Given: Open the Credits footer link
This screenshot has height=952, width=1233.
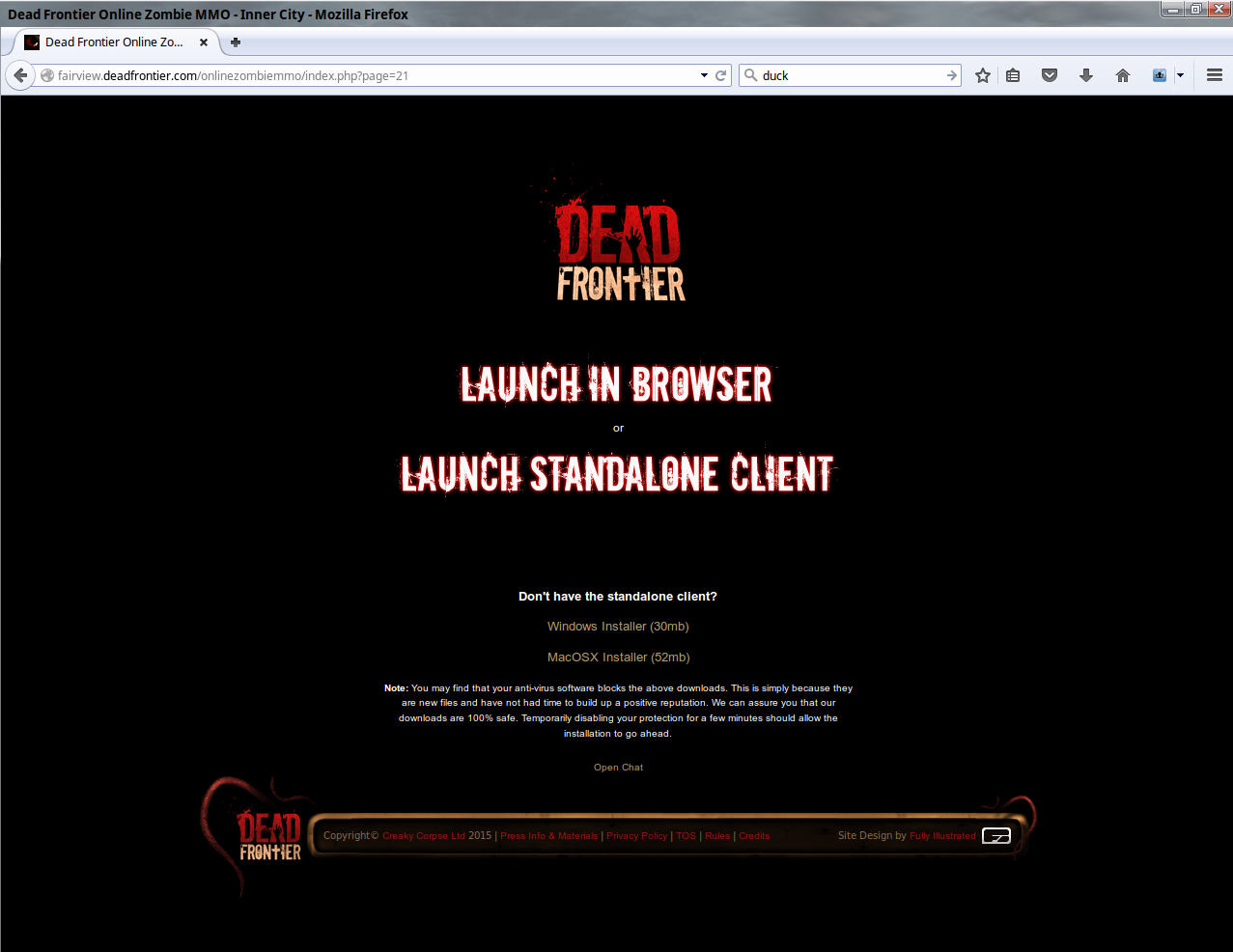Looking at the screenshot, I should pyautogui.click(x=754, y=836).
